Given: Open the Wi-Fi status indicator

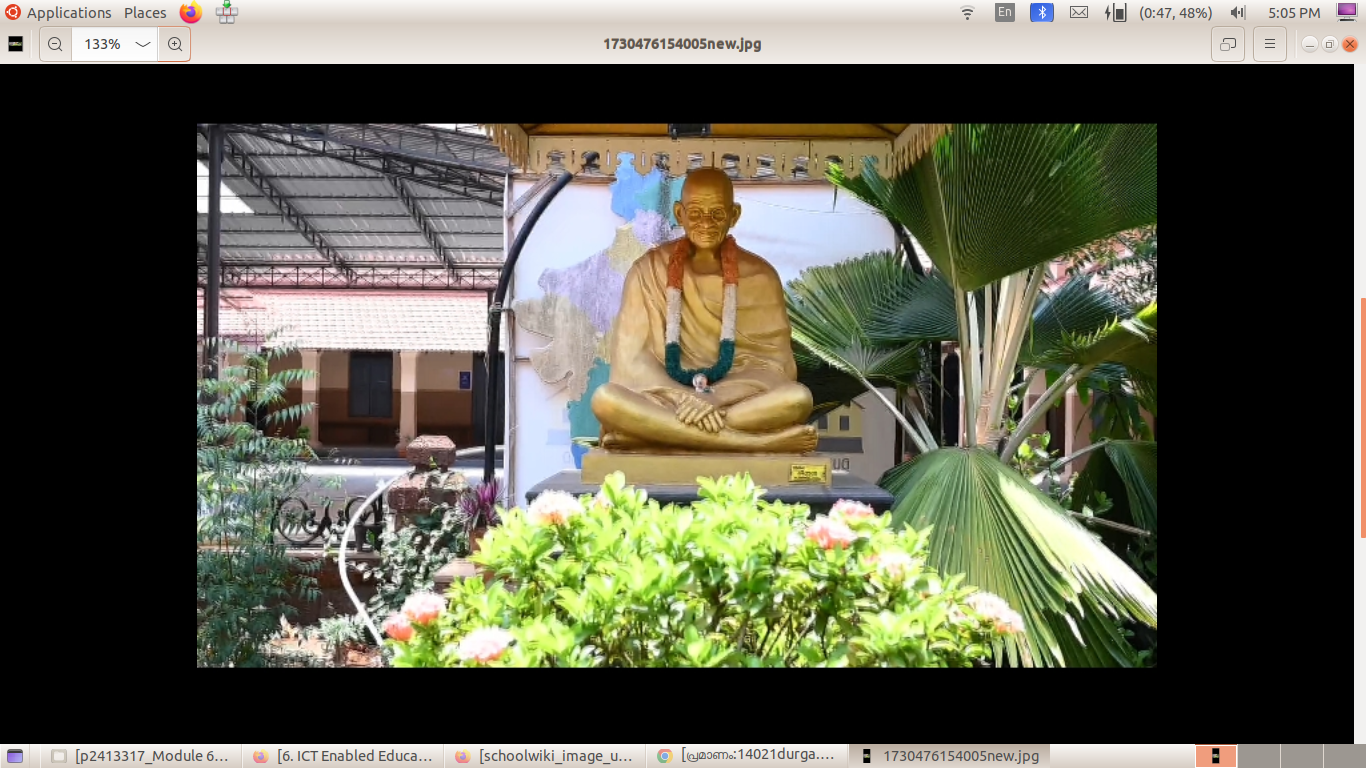Looking at the screenshot, I should [967, 13].
